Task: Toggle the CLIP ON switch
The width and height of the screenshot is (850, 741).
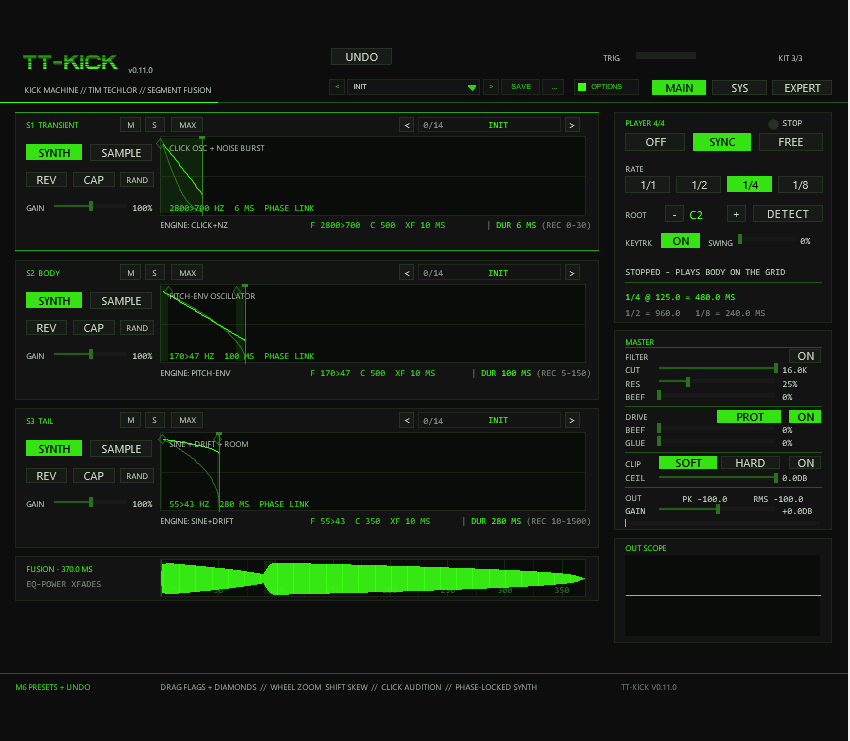Action: 805,463
